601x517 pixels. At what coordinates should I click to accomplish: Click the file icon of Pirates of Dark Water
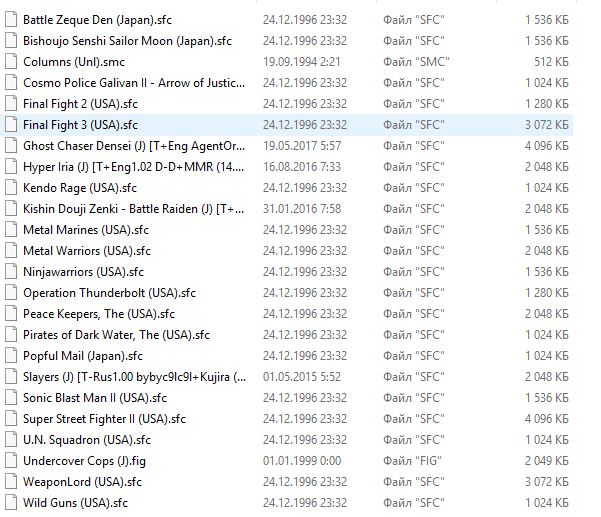click(x=11, y=335)
